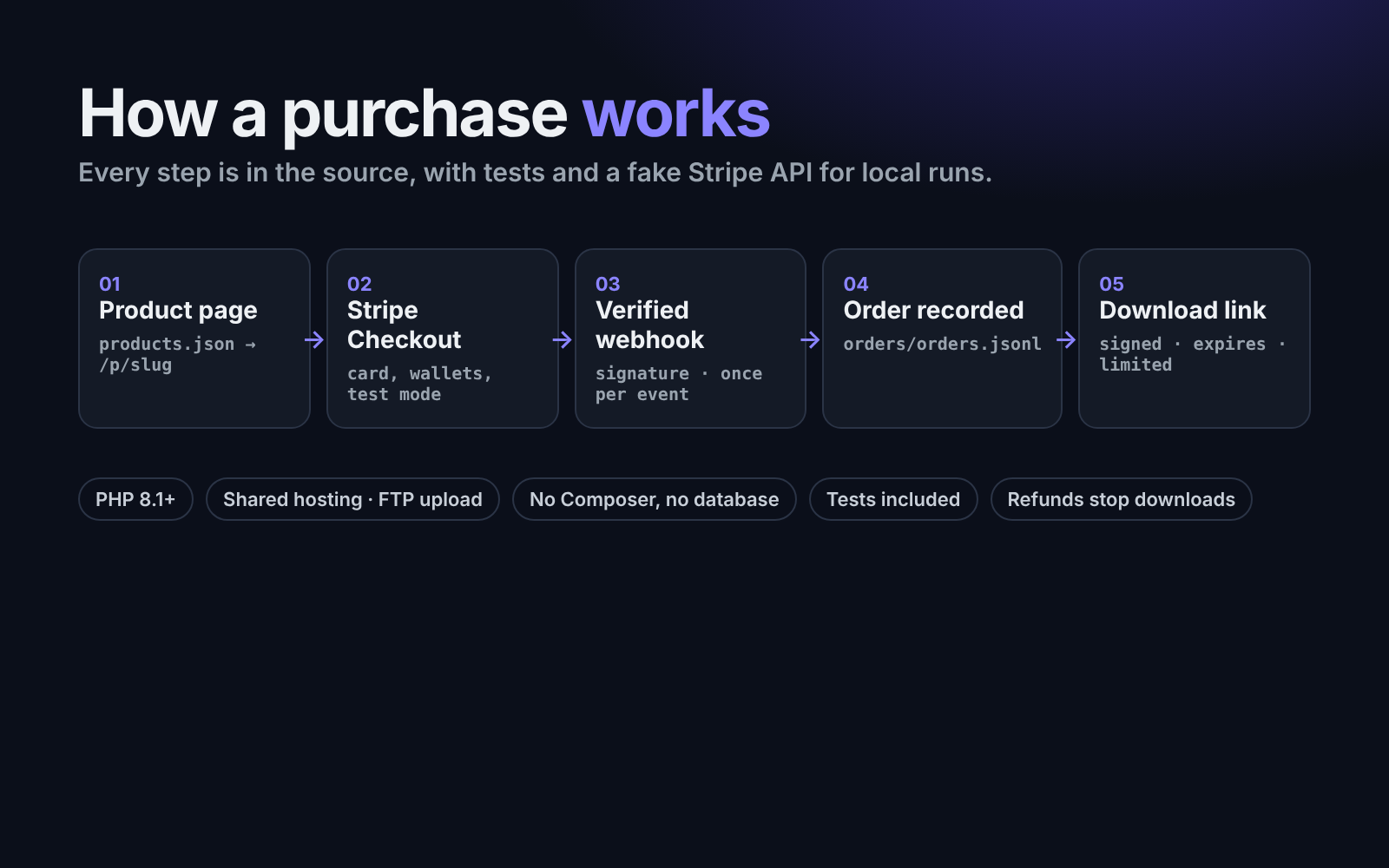The width and height of the screenshot is (1389, 868).
Task: Click the step number "05"
Action: click(x=1112, y=284)
